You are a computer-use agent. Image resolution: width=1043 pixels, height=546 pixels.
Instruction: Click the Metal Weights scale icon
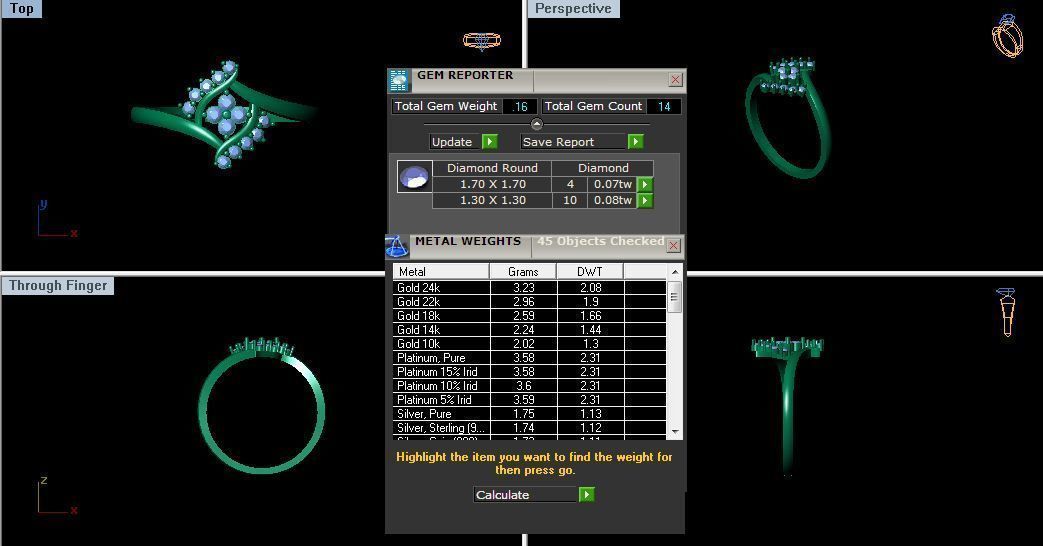point(396,246)
